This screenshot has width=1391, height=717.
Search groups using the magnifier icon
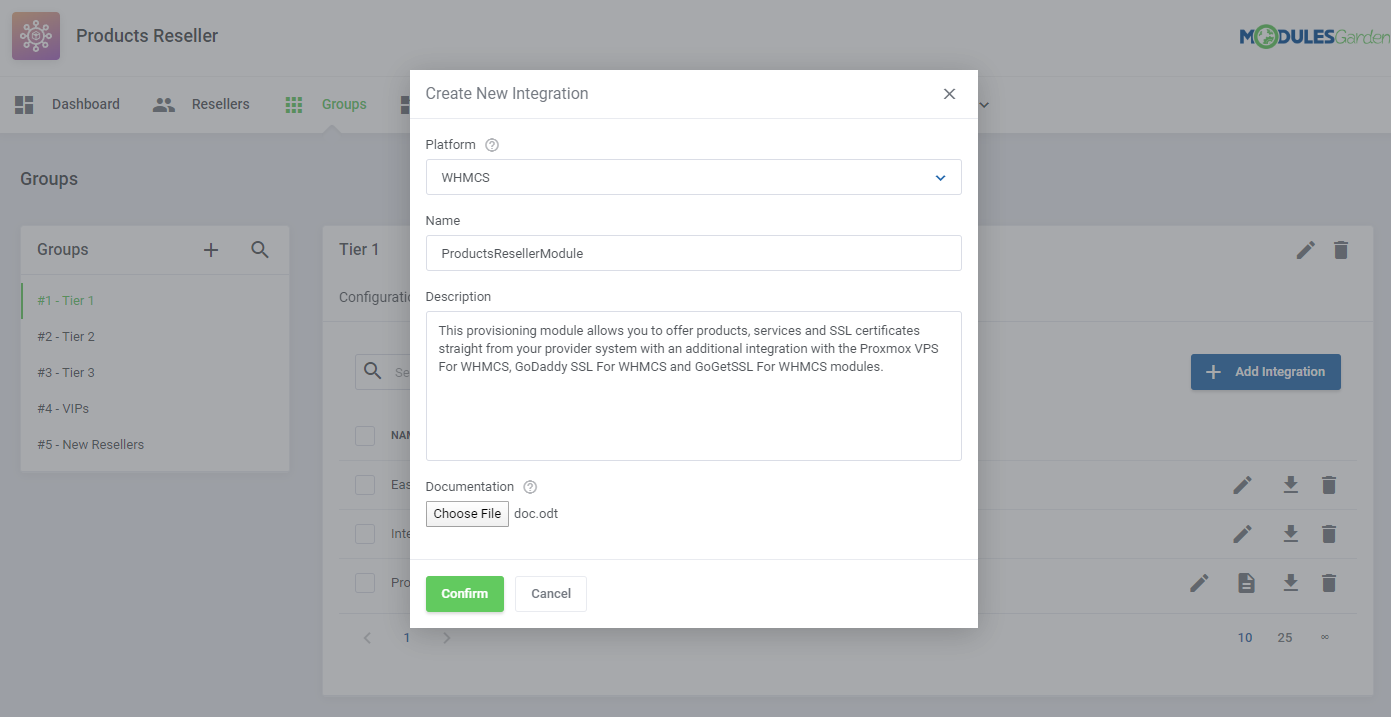pos(260,250)
